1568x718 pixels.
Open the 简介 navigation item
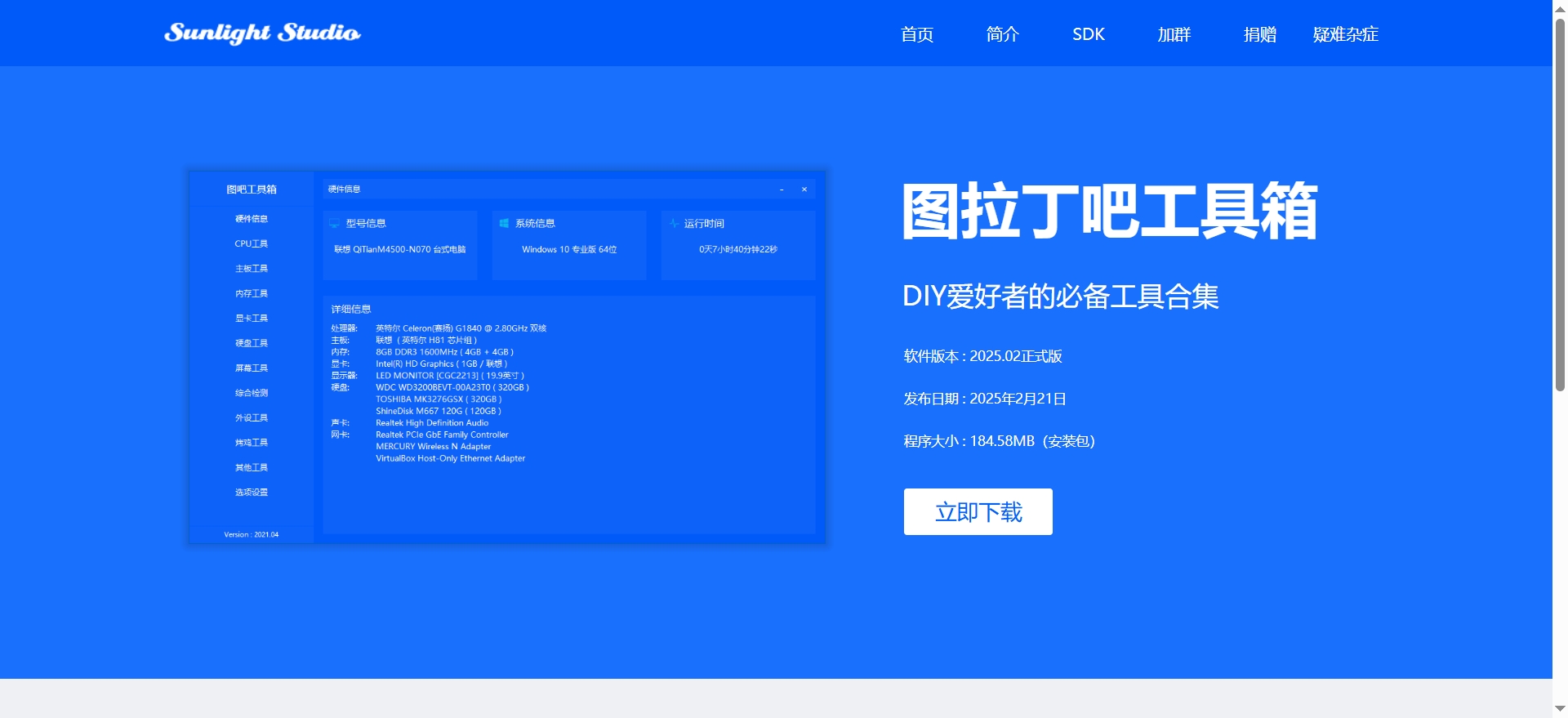(x=1002, y=34)
